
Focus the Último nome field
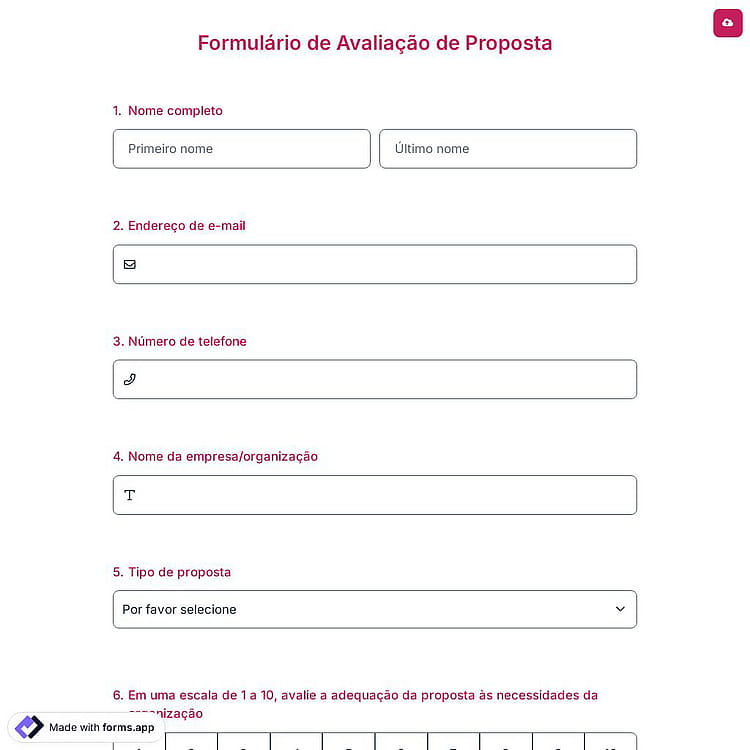point(508,149)
